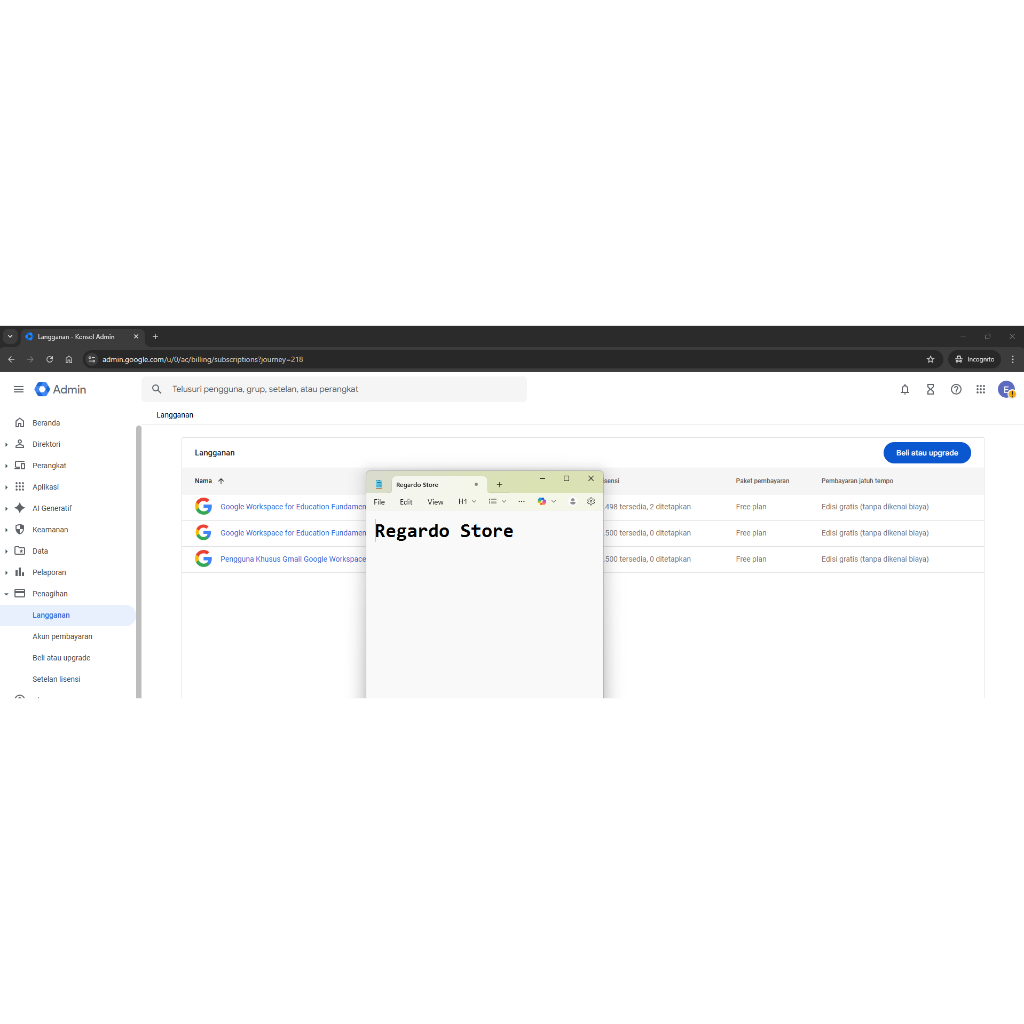Click the Keamanan shield icon

pos(19,529)
